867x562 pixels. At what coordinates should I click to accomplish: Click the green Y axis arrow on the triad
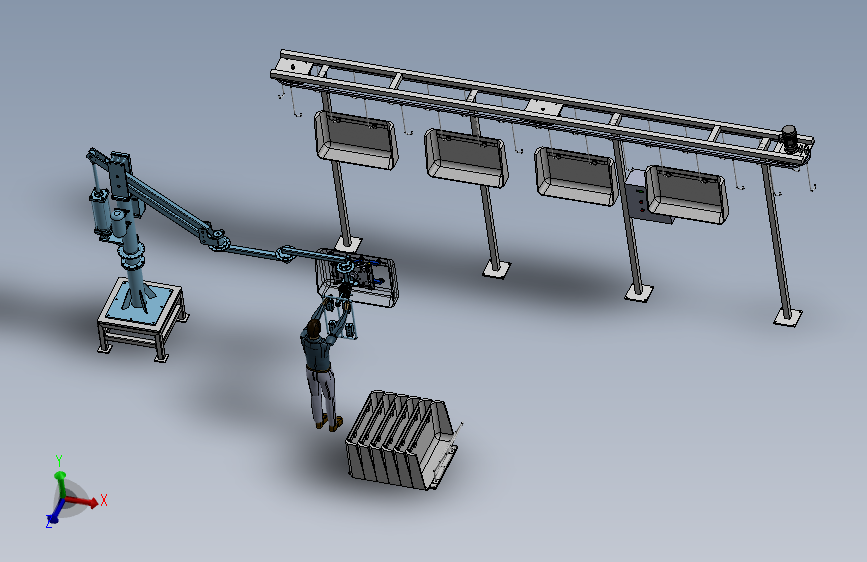pyautogui.click(x=61, y=485)
